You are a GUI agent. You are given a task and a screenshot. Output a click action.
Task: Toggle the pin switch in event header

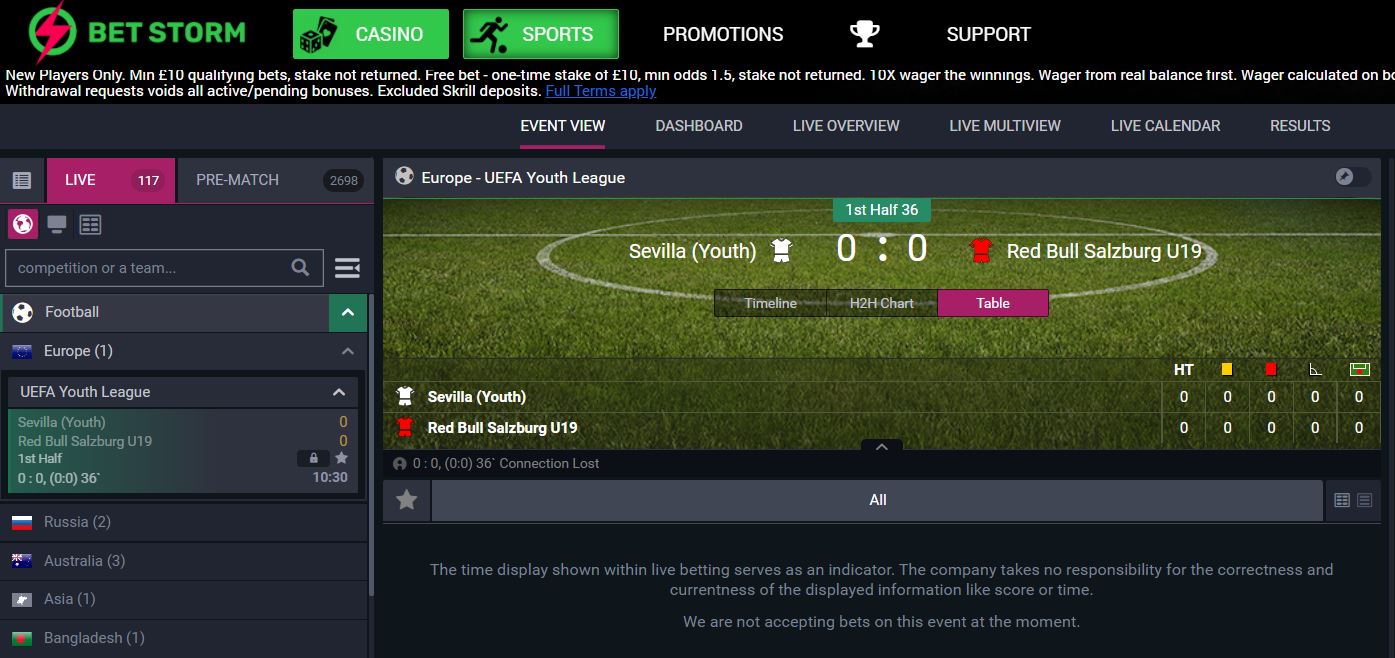tap(1352, 177)
